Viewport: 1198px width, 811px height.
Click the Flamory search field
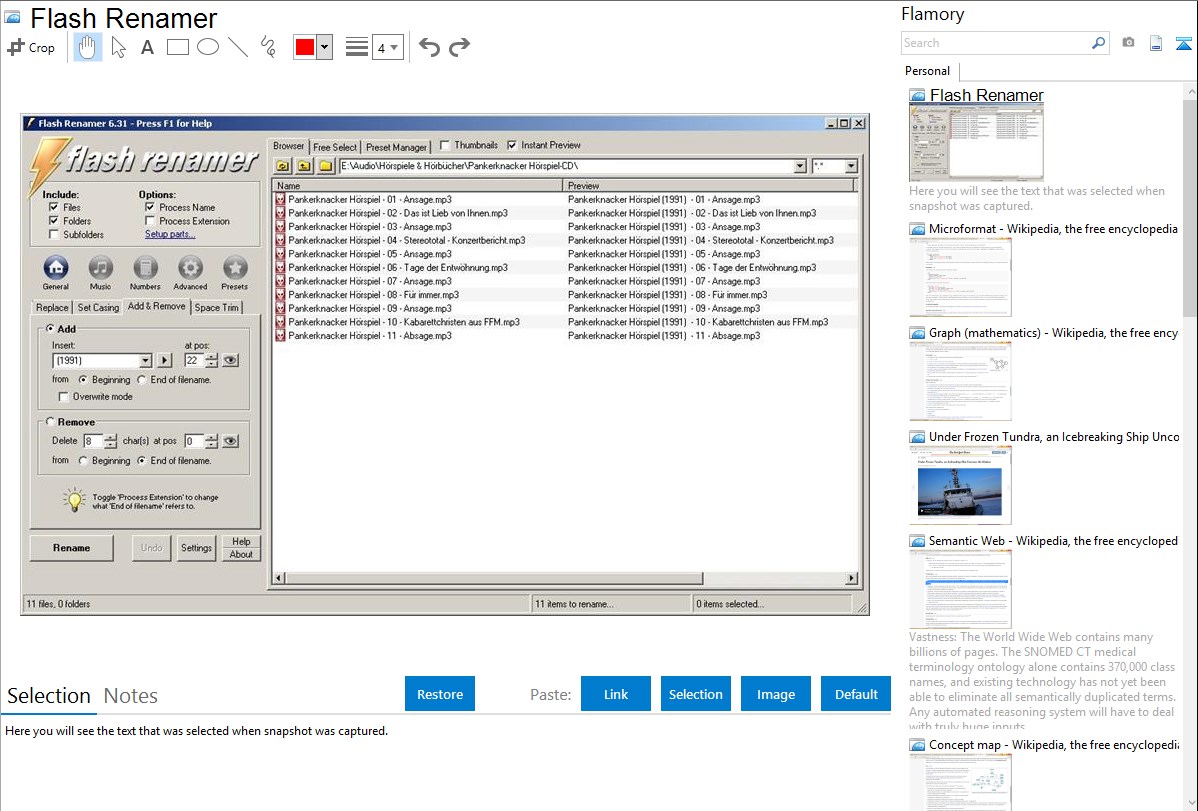tap(995, 43)
